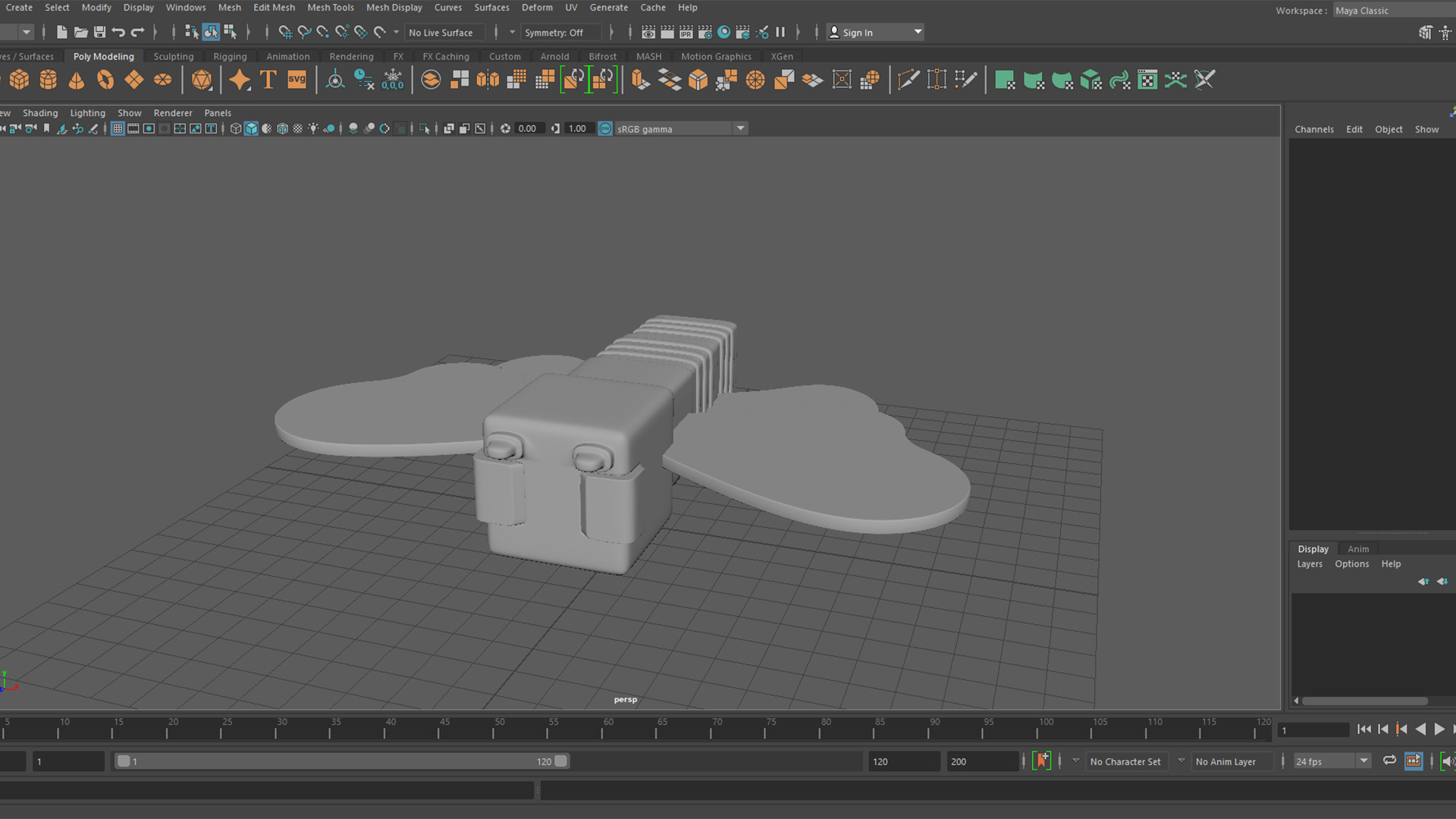This screenshot has width=1456, height=819.
Task: Open the sRGB gamma view transform dropdown
Action: (740, 129)
